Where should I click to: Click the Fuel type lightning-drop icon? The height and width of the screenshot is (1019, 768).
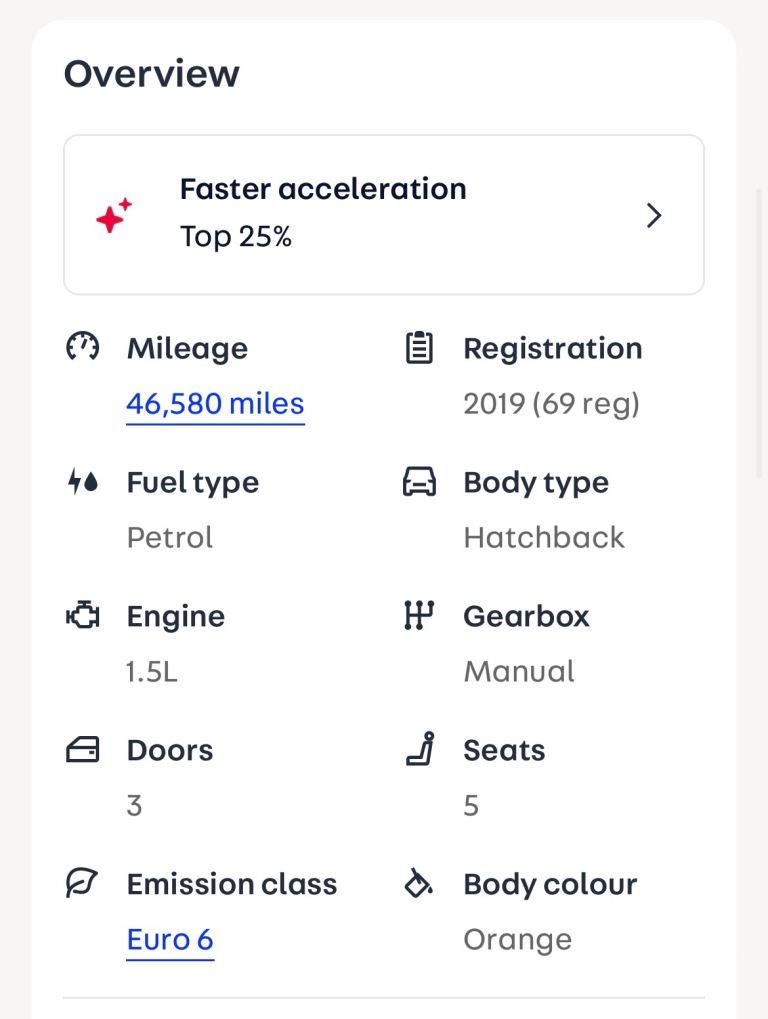tap(83, 482)
